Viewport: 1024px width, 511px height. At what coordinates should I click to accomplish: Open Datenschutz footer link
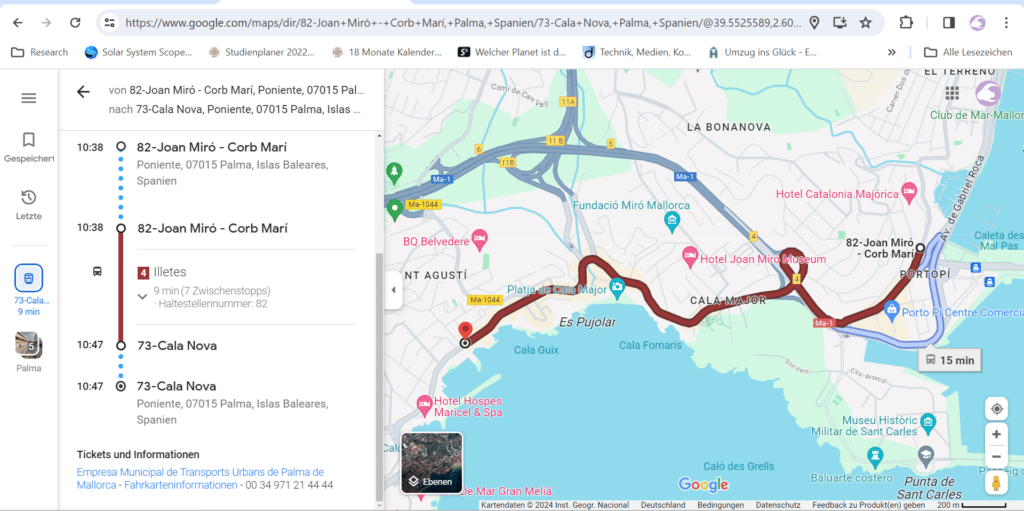pyautogui.click(x=778, y=505)
